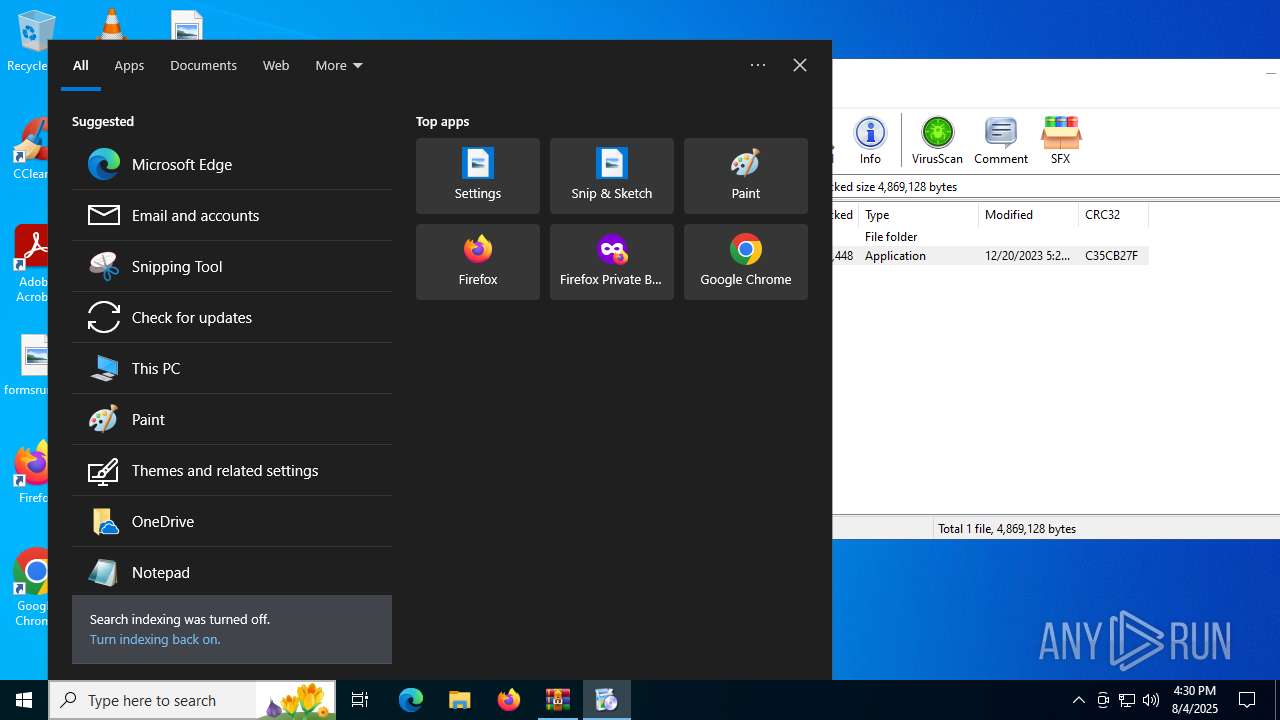1280x720 pixels.
Task: Click Info icon in WinRAR toolbar
Action: tap(870, 140)
